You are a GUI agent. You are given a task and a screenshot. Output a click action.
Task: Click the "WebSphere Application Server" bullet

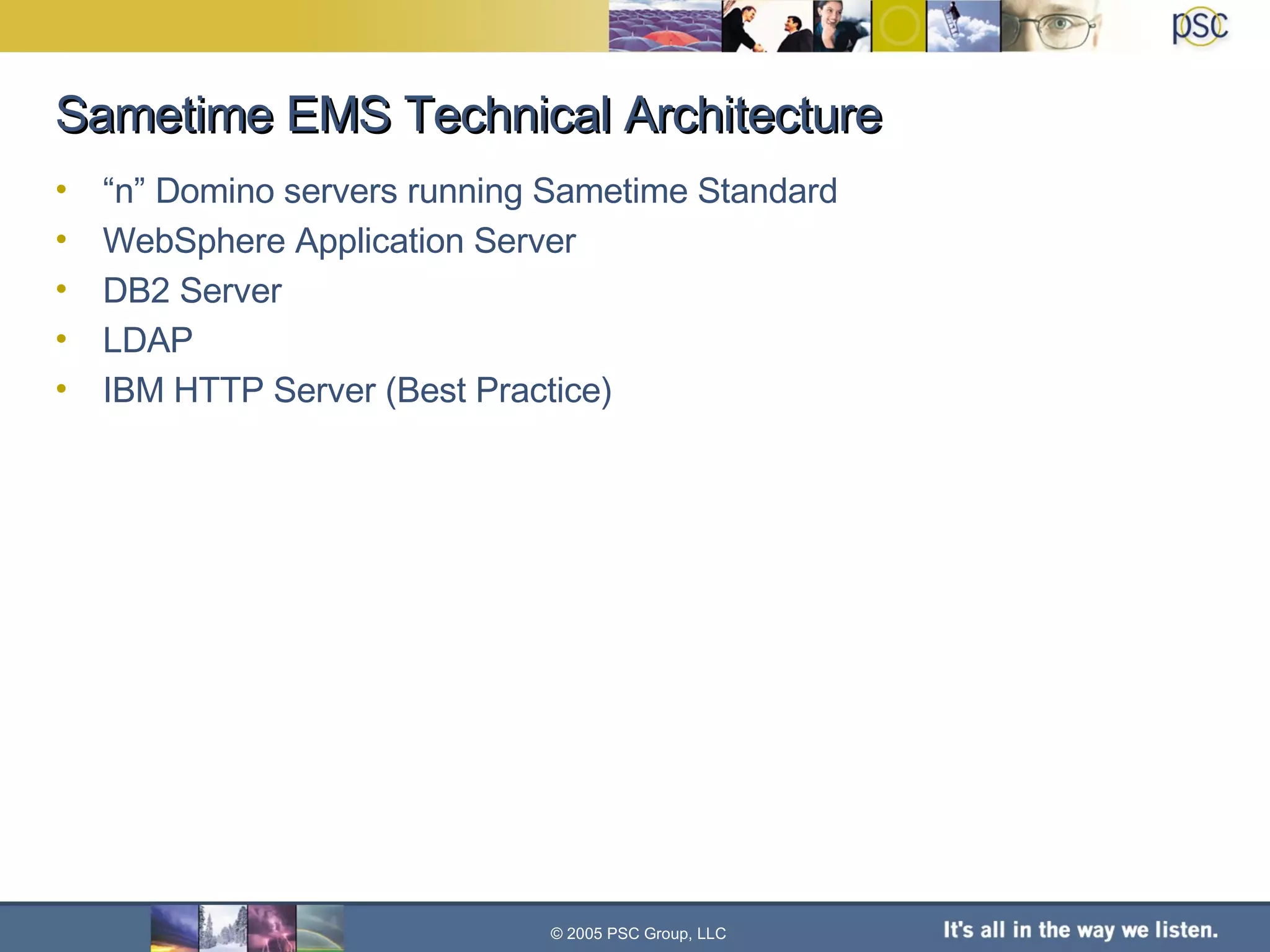click(x=339, y=241)
